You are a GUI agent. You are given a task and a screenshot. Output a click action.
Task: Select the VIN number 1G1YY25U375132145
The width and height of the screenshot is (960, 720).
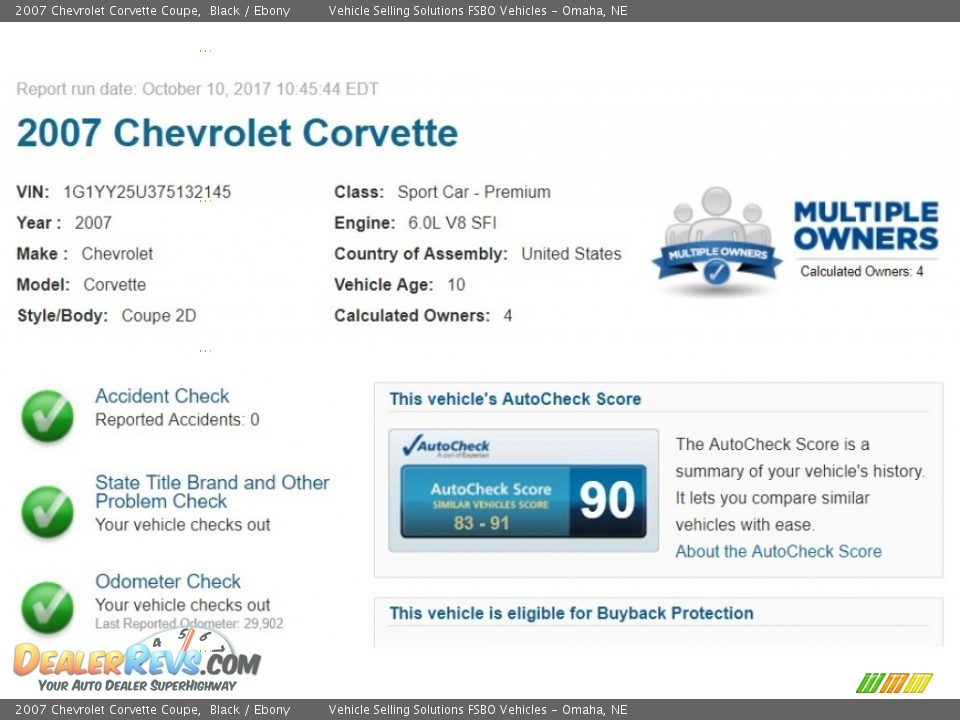pos(147,192)
